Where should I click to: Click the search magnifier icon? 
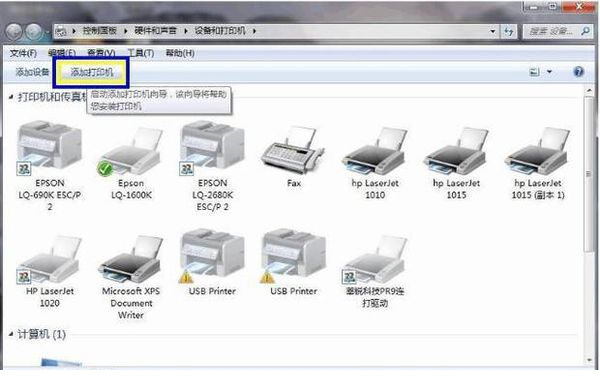(x=585, y=31)
